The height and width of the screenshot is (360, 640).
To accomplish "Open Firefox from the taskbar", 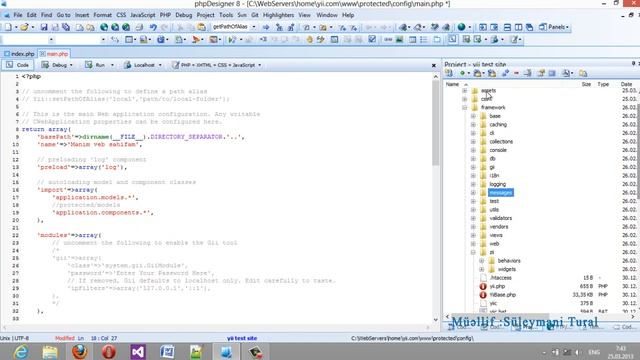I will (80, 351).
